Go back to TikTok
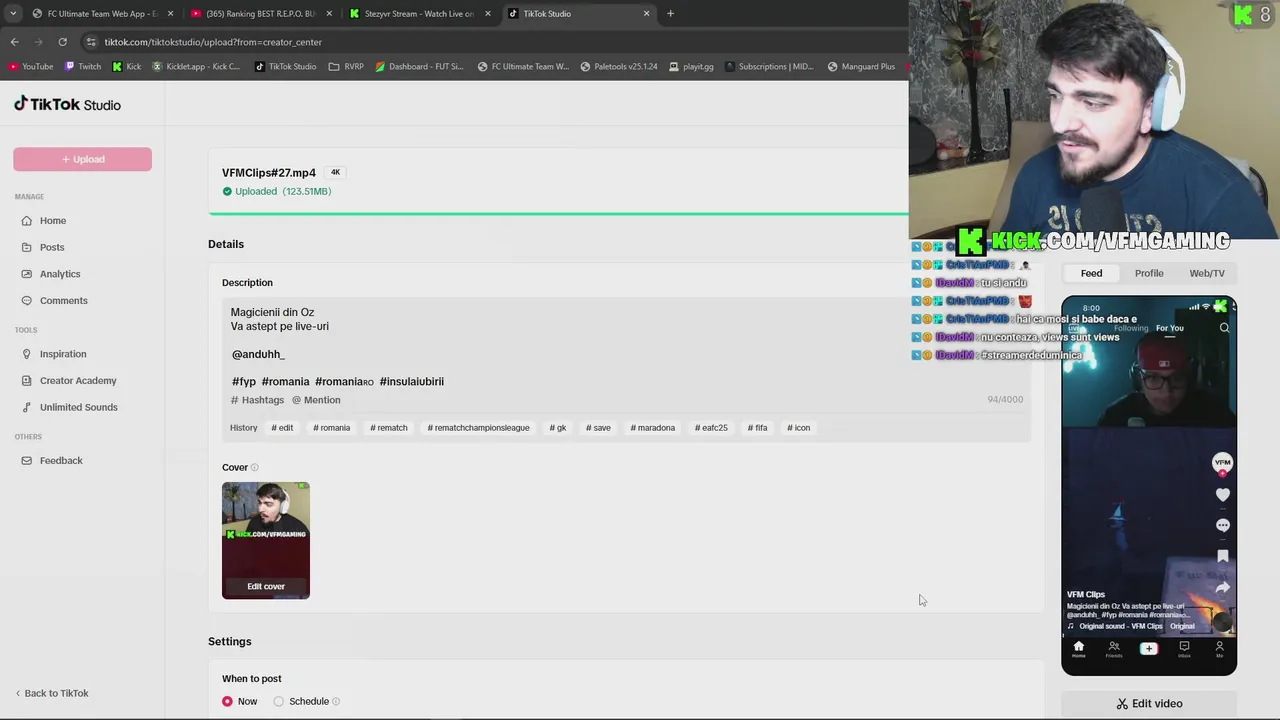This screenshot has height=720, width=1280. (x=52, y=693)
